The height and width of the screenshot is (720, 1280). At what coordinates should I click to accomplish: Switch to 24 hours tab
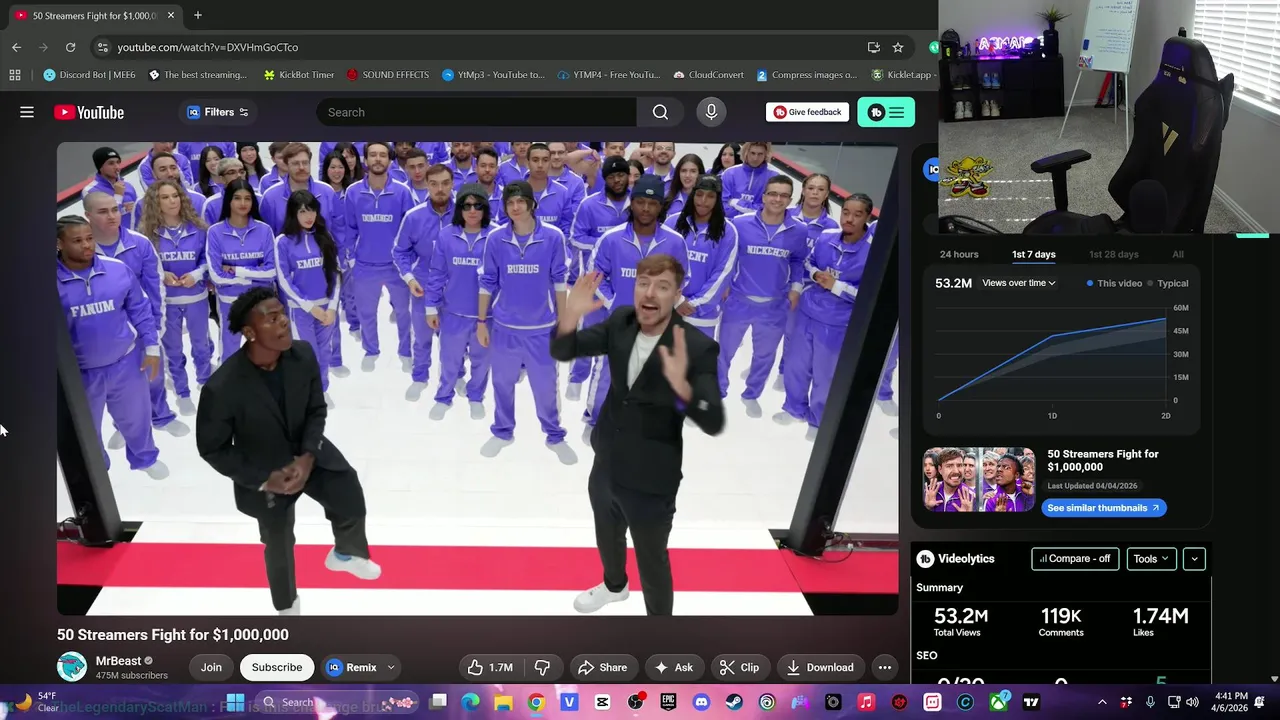(x=959, y=254)
